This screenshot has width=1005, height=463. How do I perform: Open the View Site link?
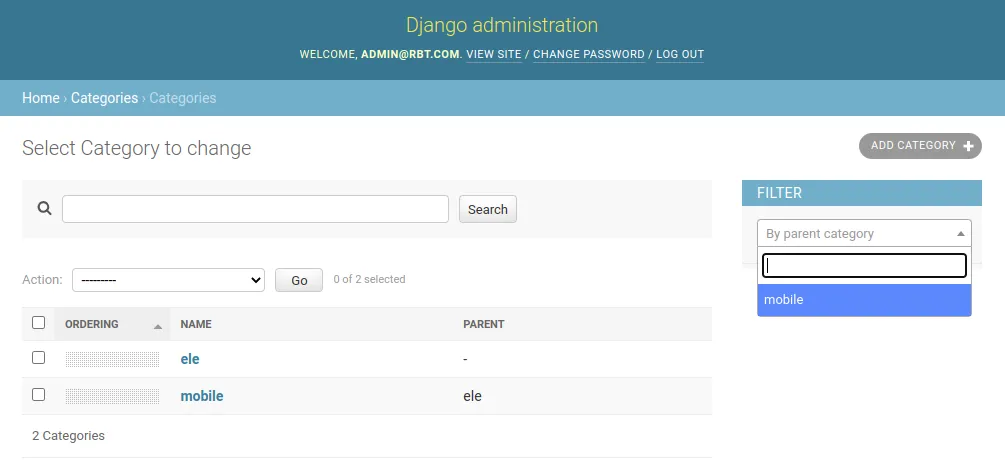[494, 55]
